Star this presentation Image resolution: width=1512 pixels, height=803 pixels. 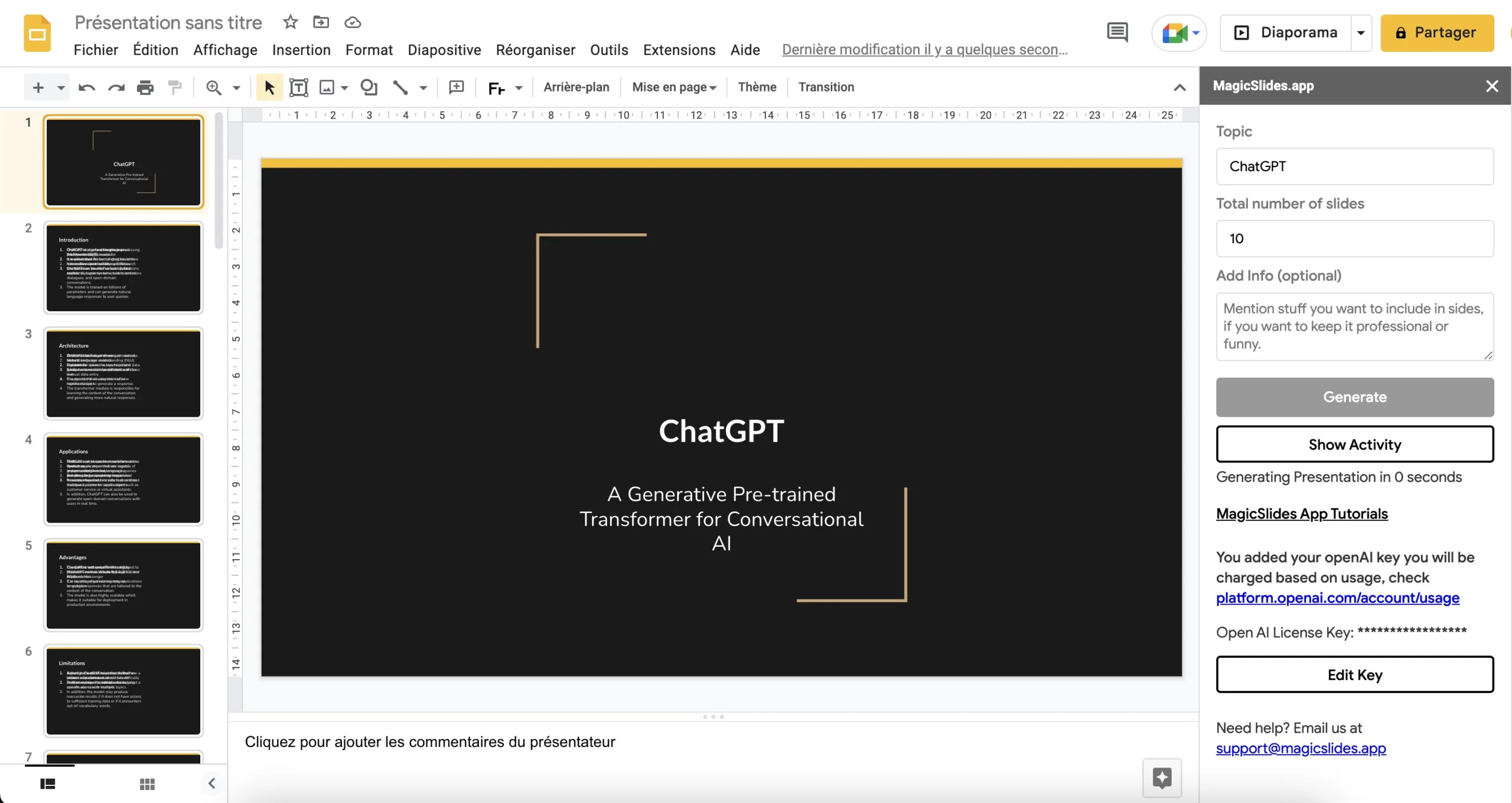tap(290, 22)
